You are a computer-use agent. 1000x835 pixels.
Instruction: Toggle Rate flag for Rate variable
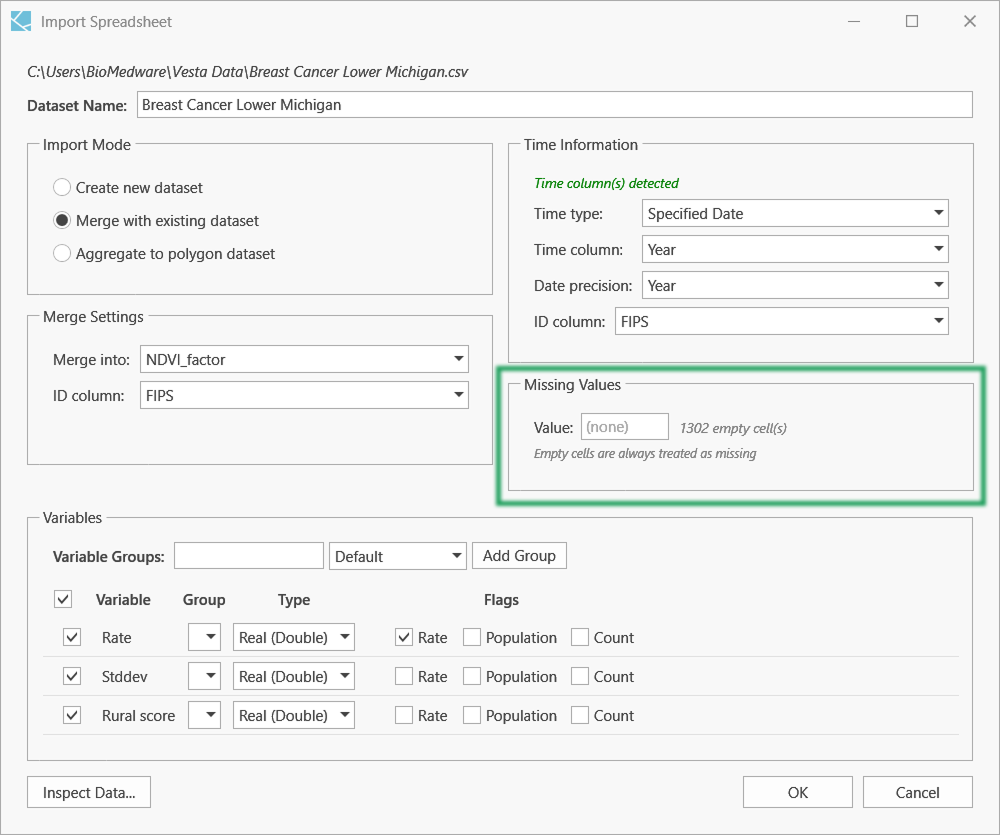[404, 637]
